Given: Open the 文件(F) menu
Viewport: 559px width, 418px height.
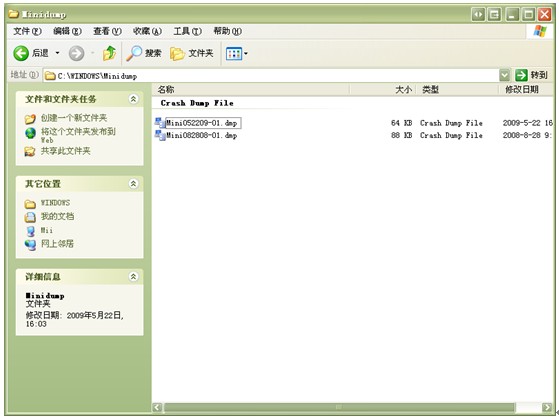Looking at the screenshot, I should click(27, 31).
